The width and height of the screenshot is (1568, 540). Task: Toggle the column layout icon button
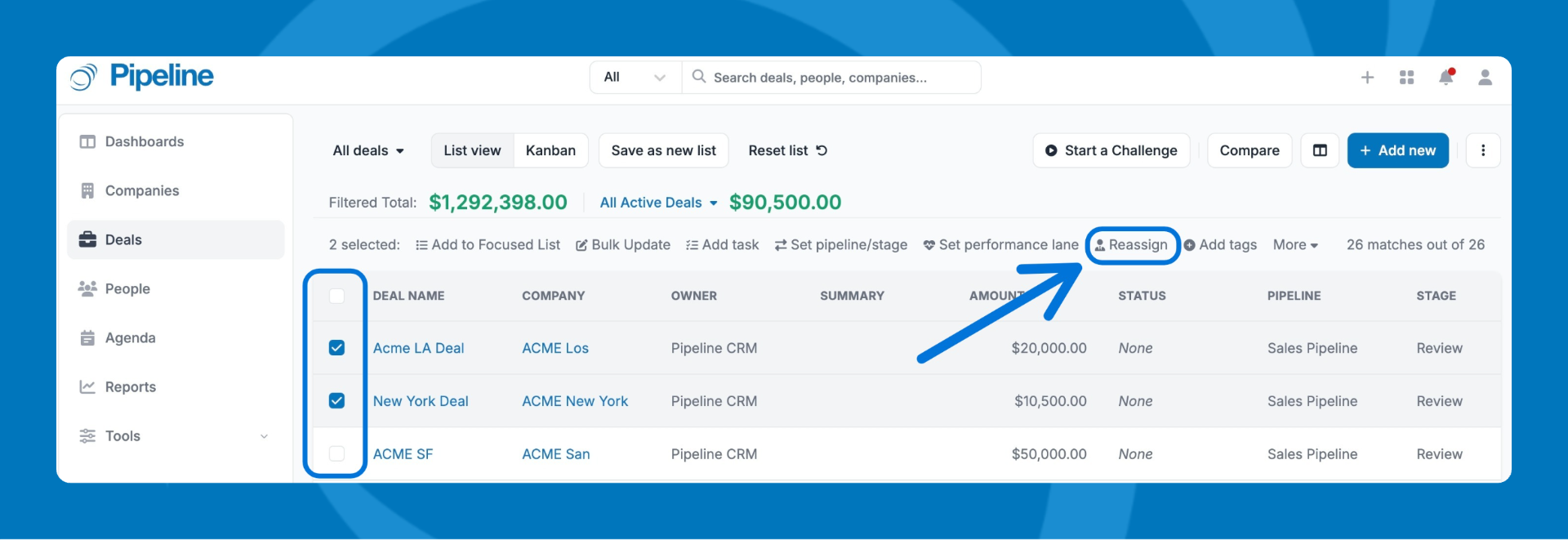pos(1320,150)
